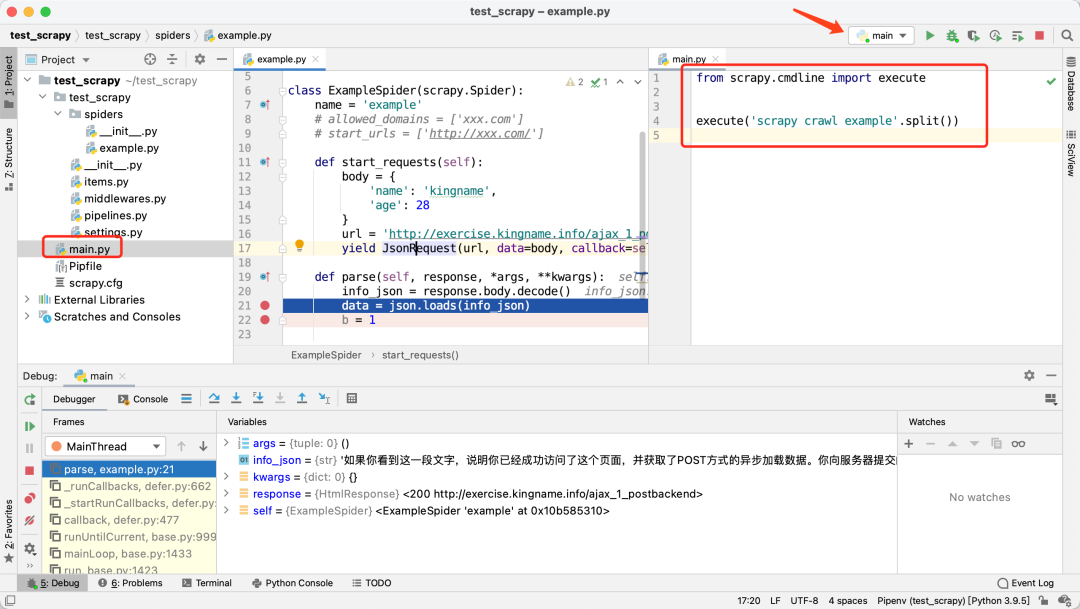1080x609 pixels.
Task: Toggle breakpoint on line 21
Action: tap(264, 305)
